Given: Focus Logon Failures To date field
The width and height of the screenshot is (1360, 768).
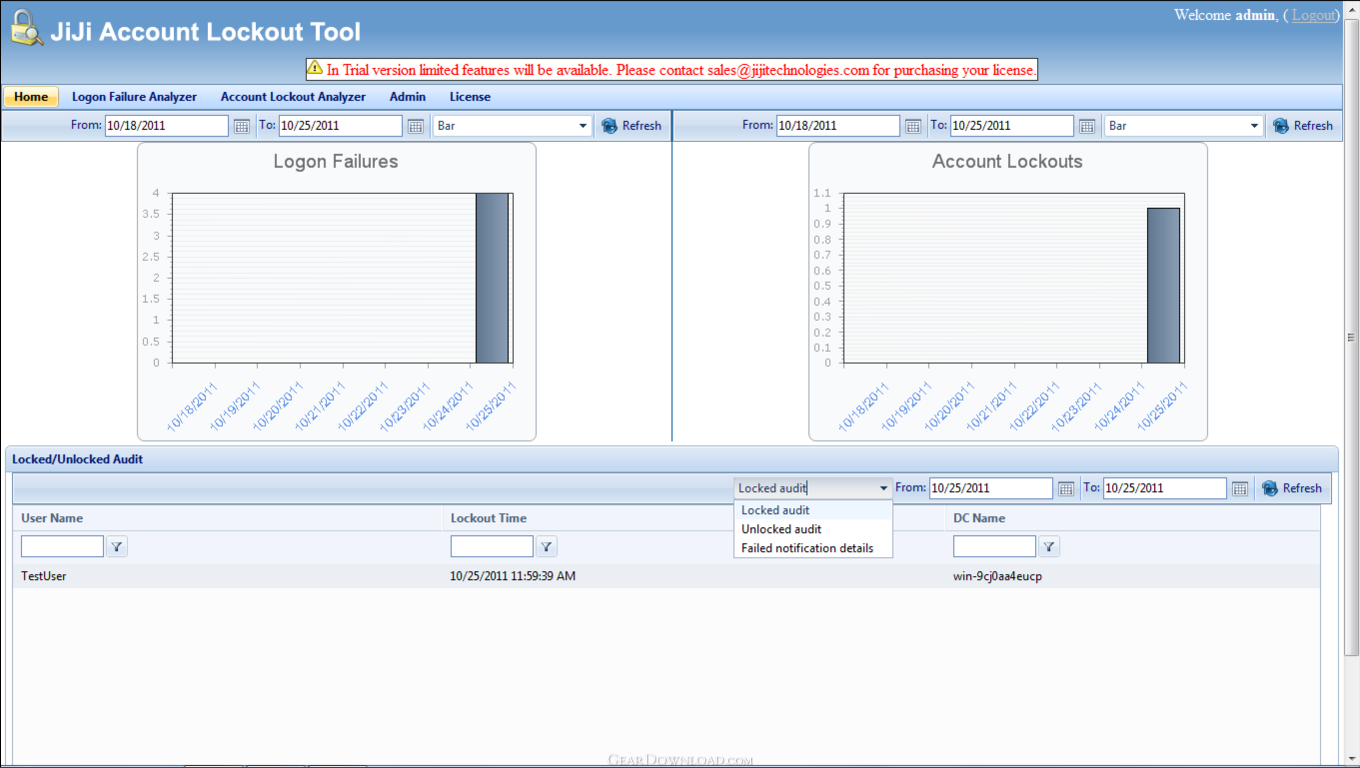Looking at the screenshot, I should [341, 126].
